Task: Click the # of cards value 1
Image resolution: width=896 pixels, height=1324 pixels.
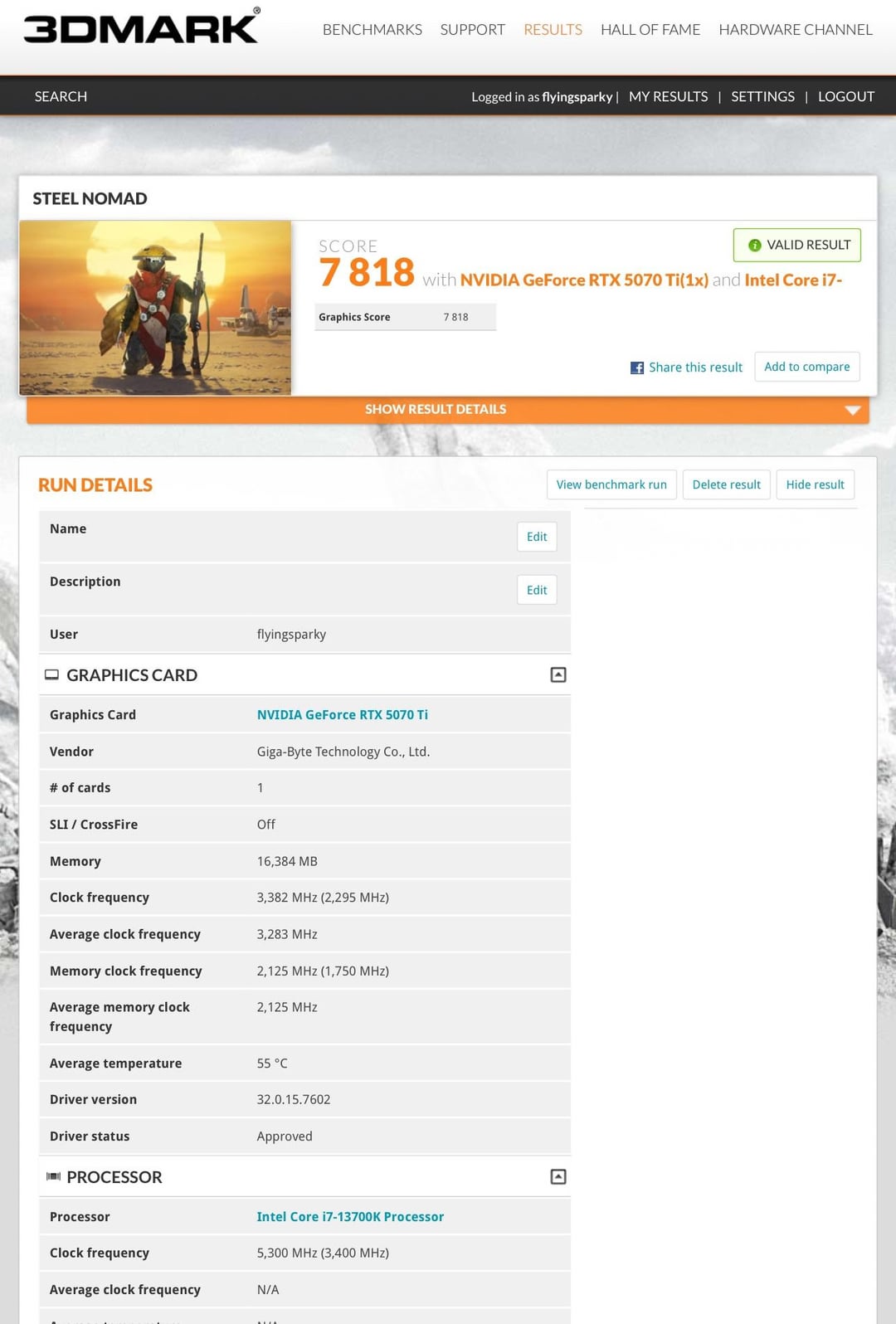Action: pos(261,788)
